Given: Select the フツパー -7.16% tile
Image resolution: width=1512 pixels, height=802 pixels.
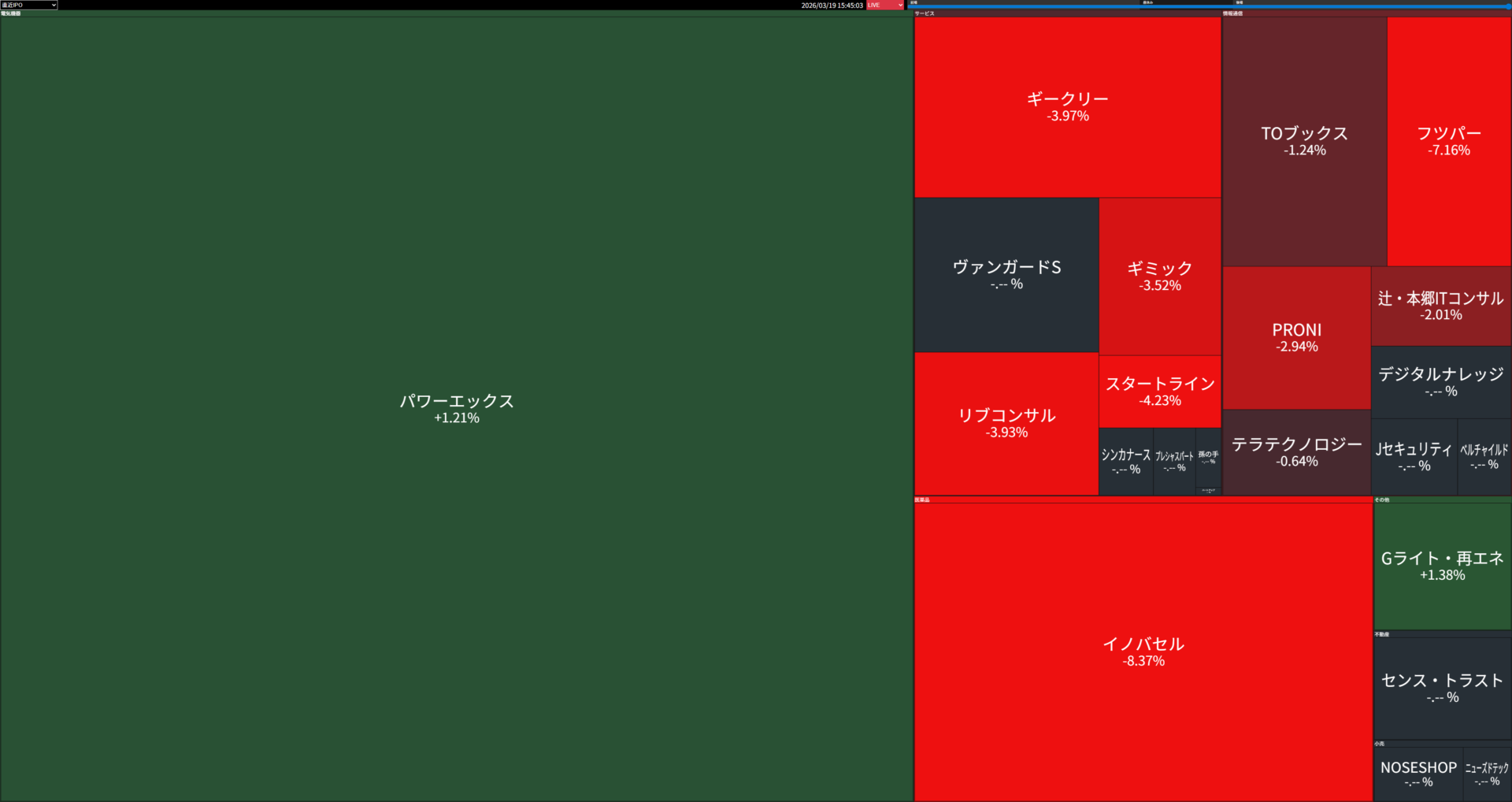Looking at the screenshot, I should point(1448,141).
